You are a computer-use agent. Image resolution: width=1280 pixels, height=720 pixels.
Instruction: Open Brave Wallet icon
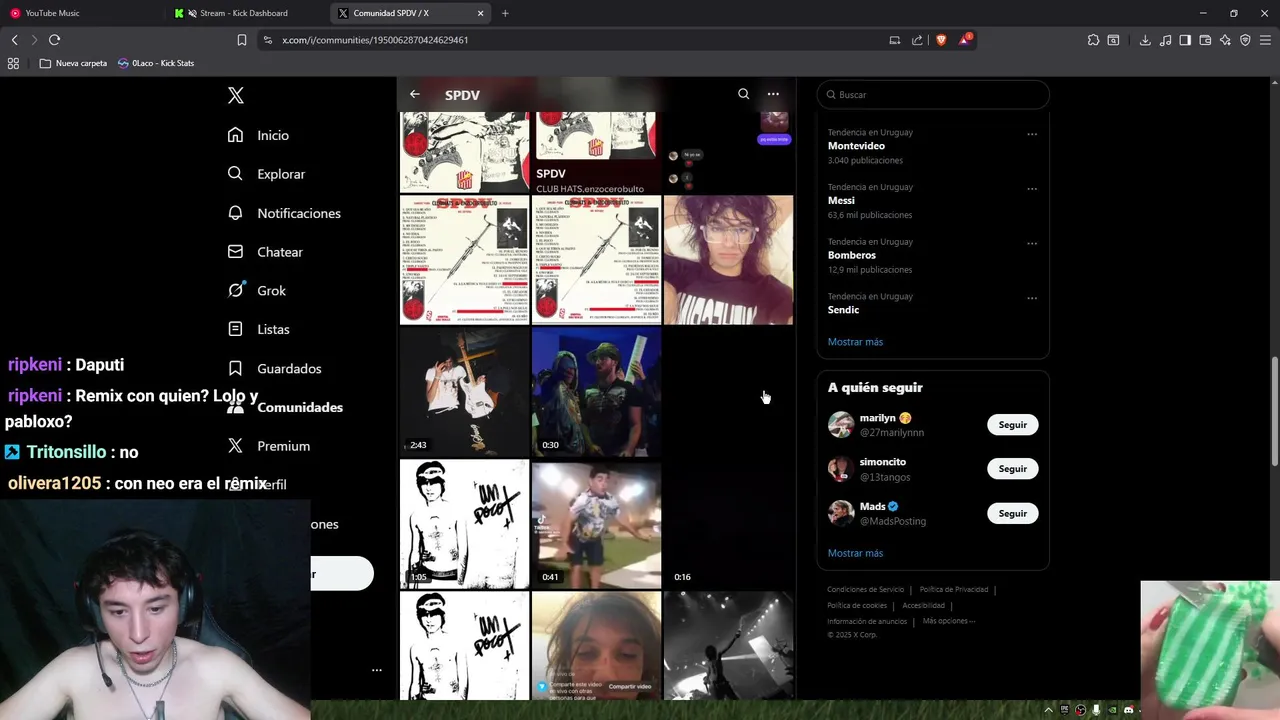pyautogui.click(x=1205, y=40)
